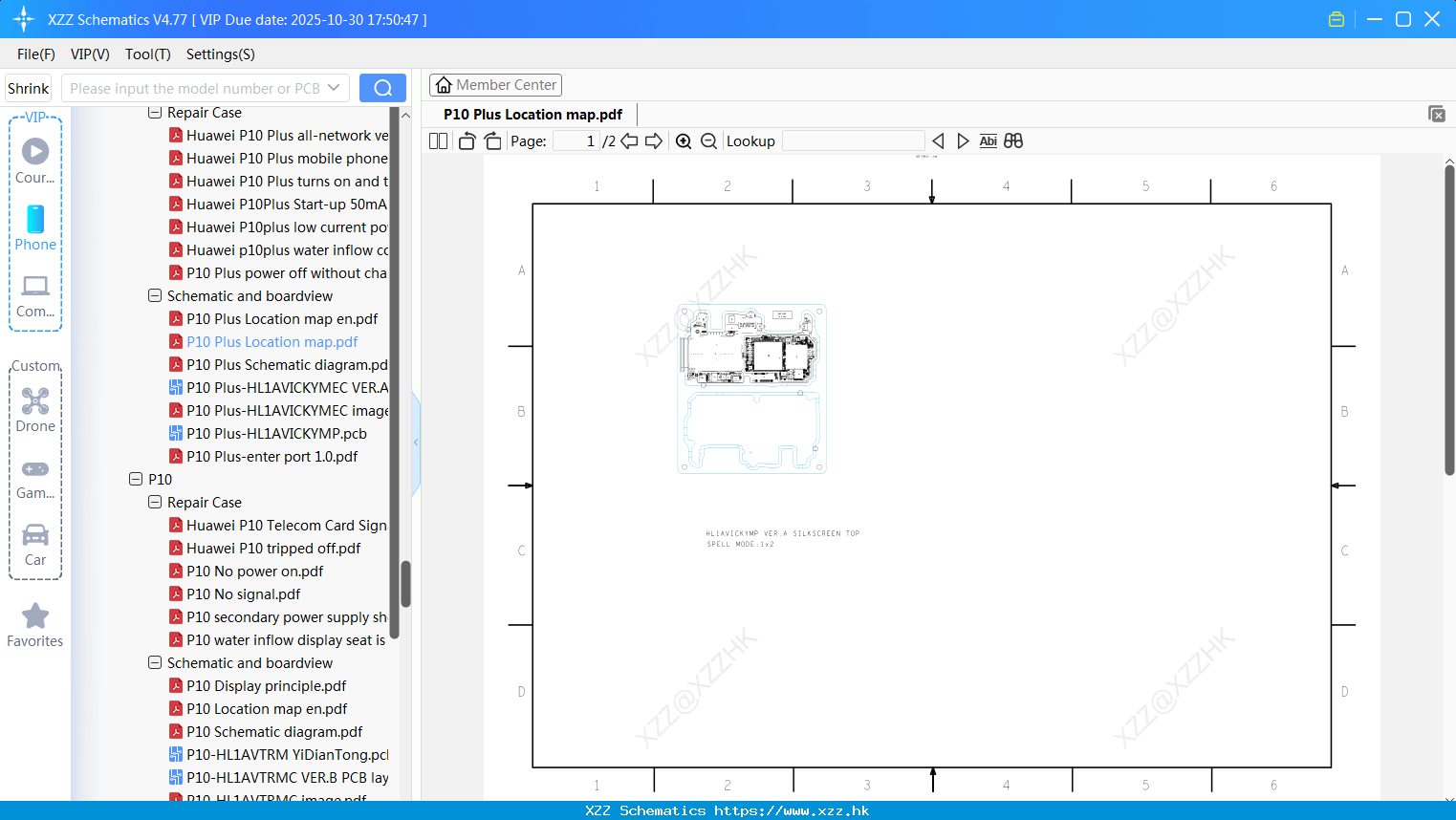
Task: Open Favorites star
Action: (x=35, y=625)
